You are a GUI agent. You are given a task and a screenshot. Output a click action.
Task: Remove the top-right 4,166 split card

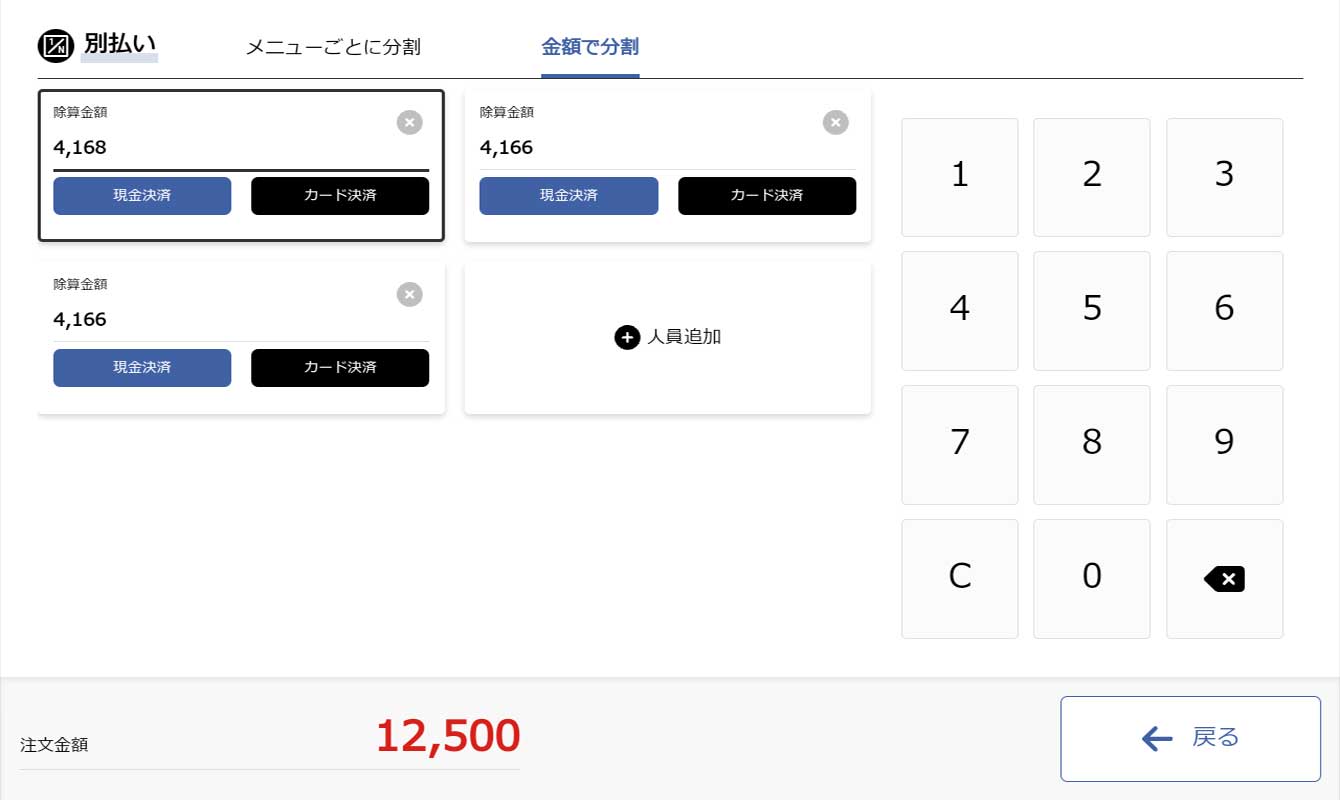(835, 122)
